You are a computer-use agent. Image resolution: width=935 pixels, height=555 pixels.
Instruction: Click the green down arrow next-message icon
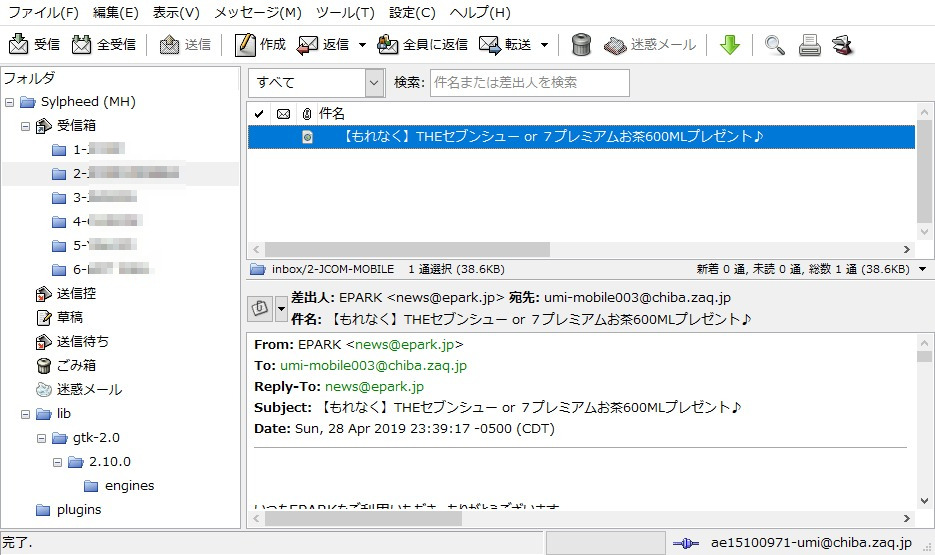(730, 45)
